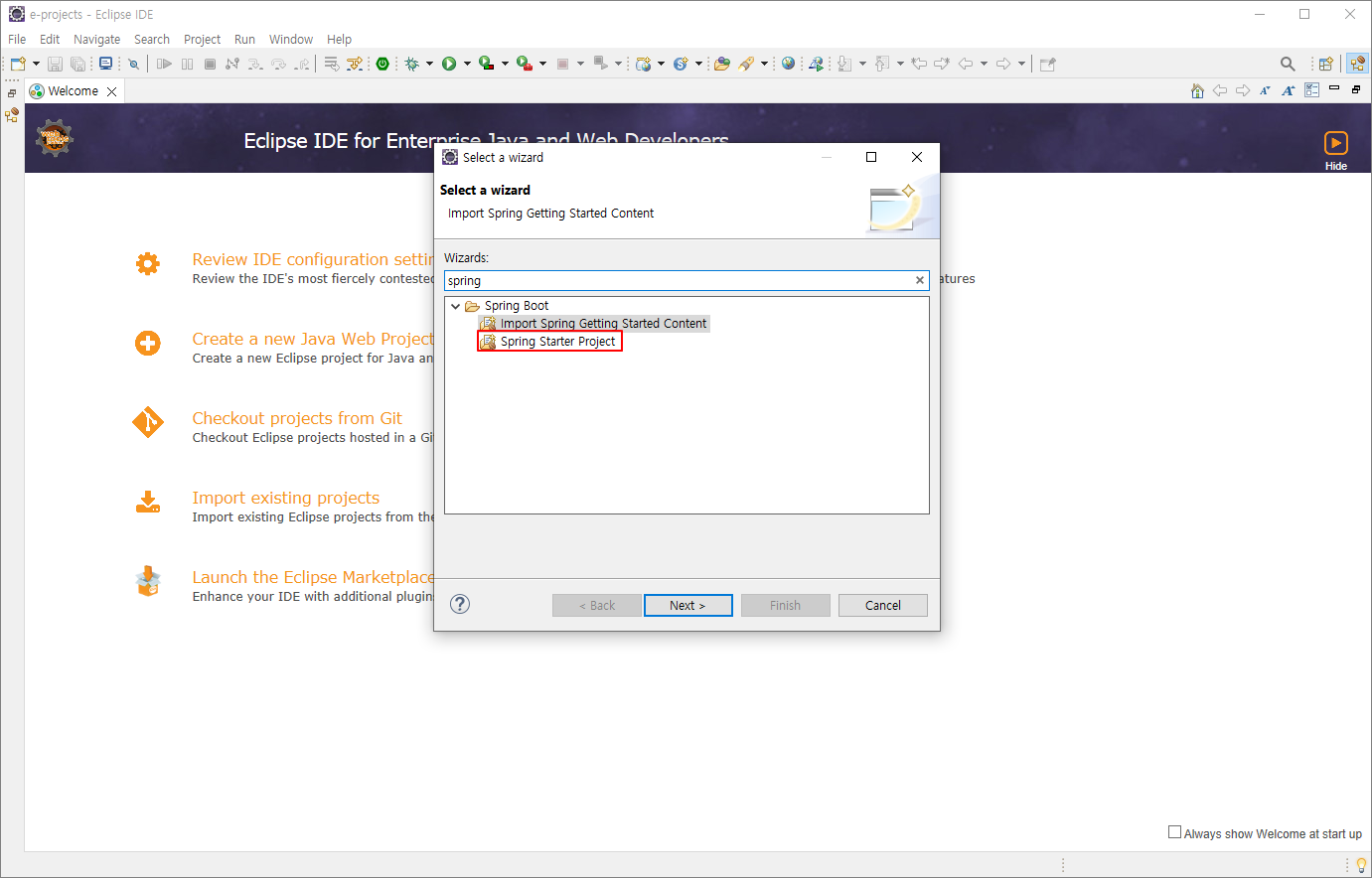Select the Welcome tab
This screenshot has width=1372, height=878.
coord(73,90)
